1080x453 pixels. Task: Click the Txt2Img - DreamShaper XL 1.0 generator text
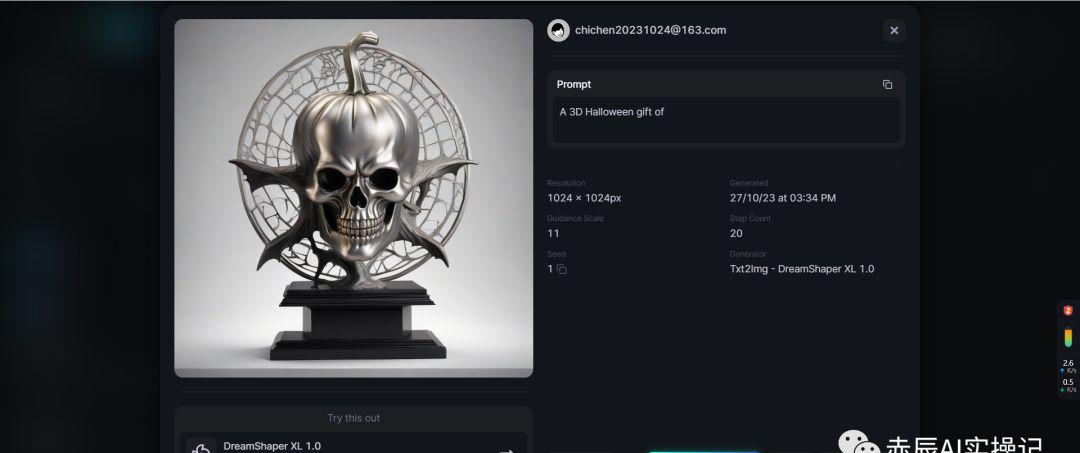pos(802,268)
